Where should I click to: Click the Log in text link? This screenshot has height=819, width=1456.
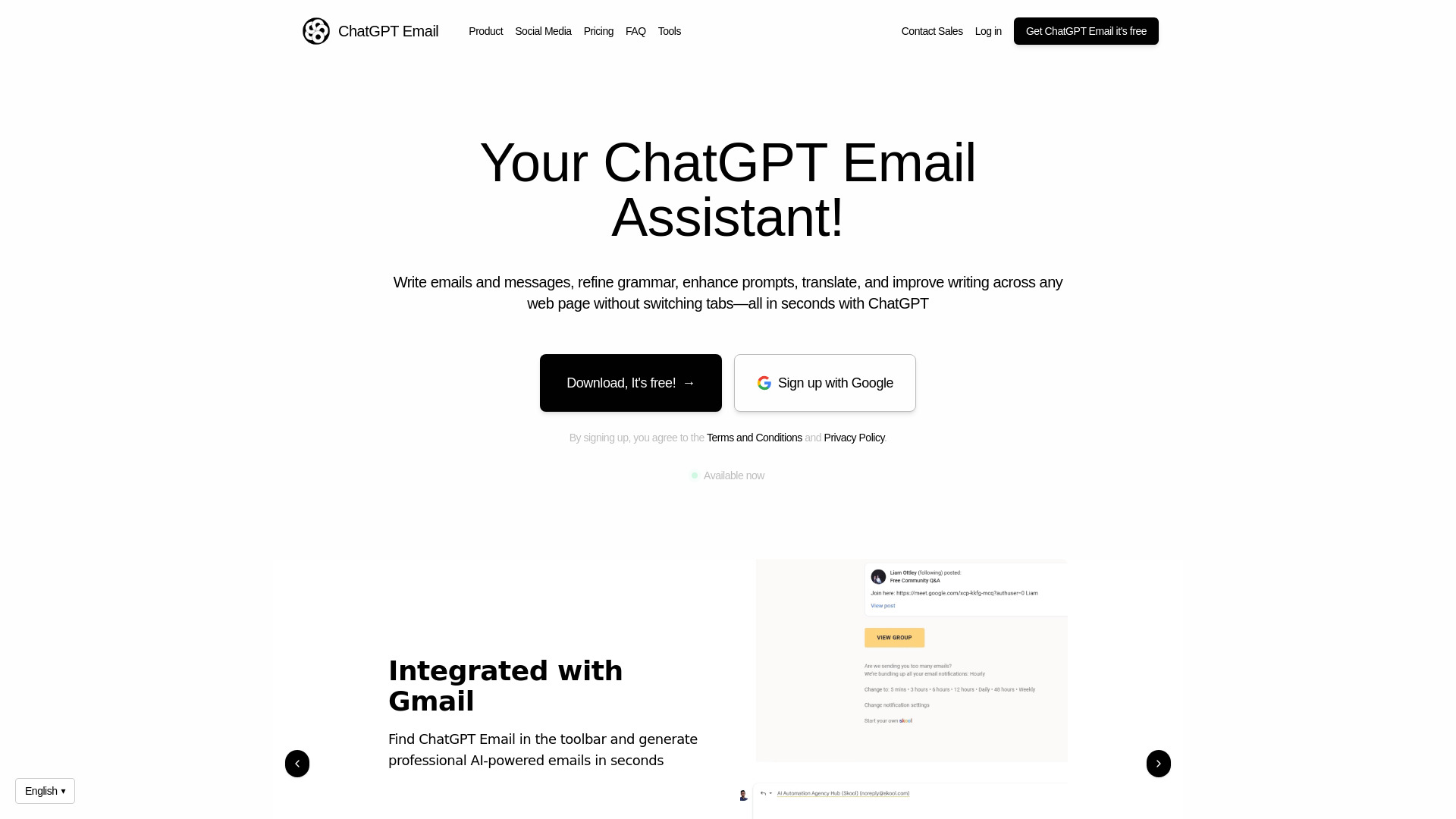click(988, 31)
